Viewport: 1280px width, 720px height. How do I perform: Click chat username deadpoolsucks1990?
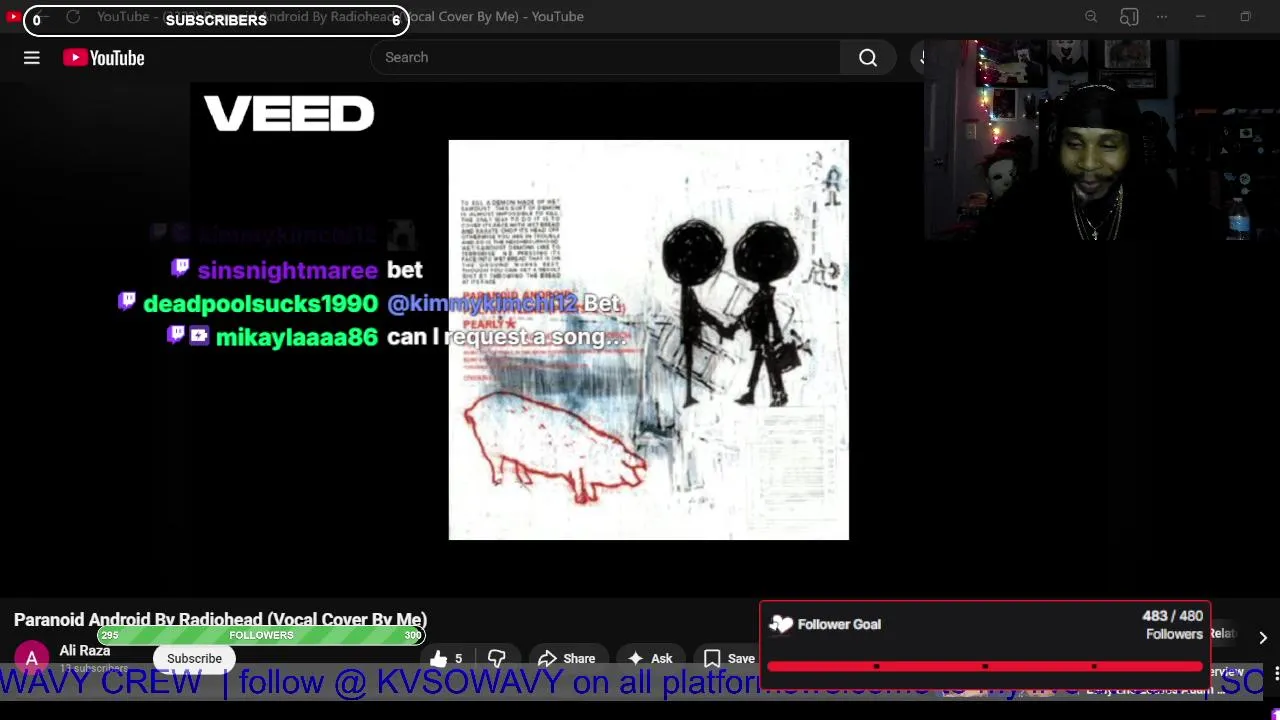pyautogui.click(x=261, y=304)
